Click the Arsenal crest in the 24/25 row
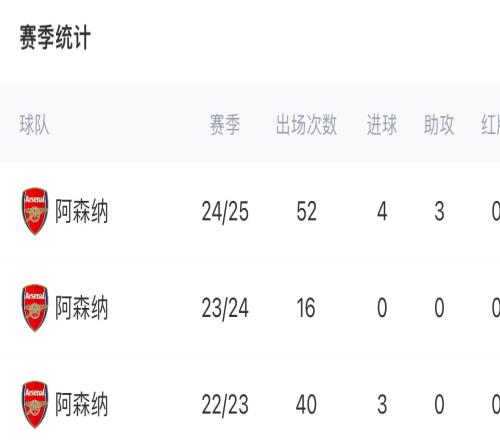500x440 pixels. 35,211
